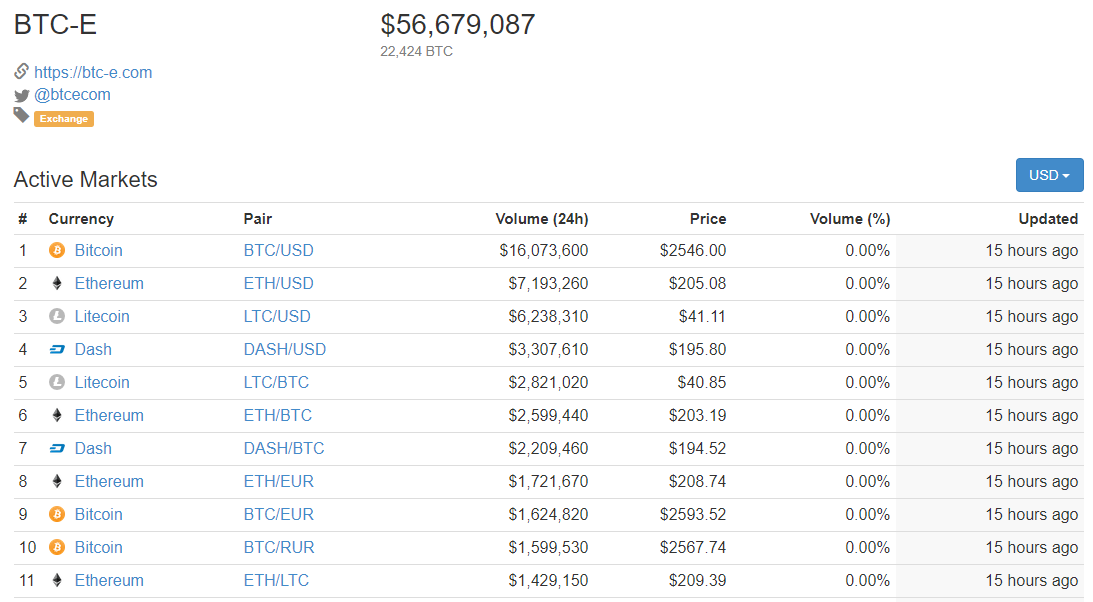The width and height of the screenshot is (1093, 602).
Task: Click the Ethereum icon in row 11
Action: (57, 580)
